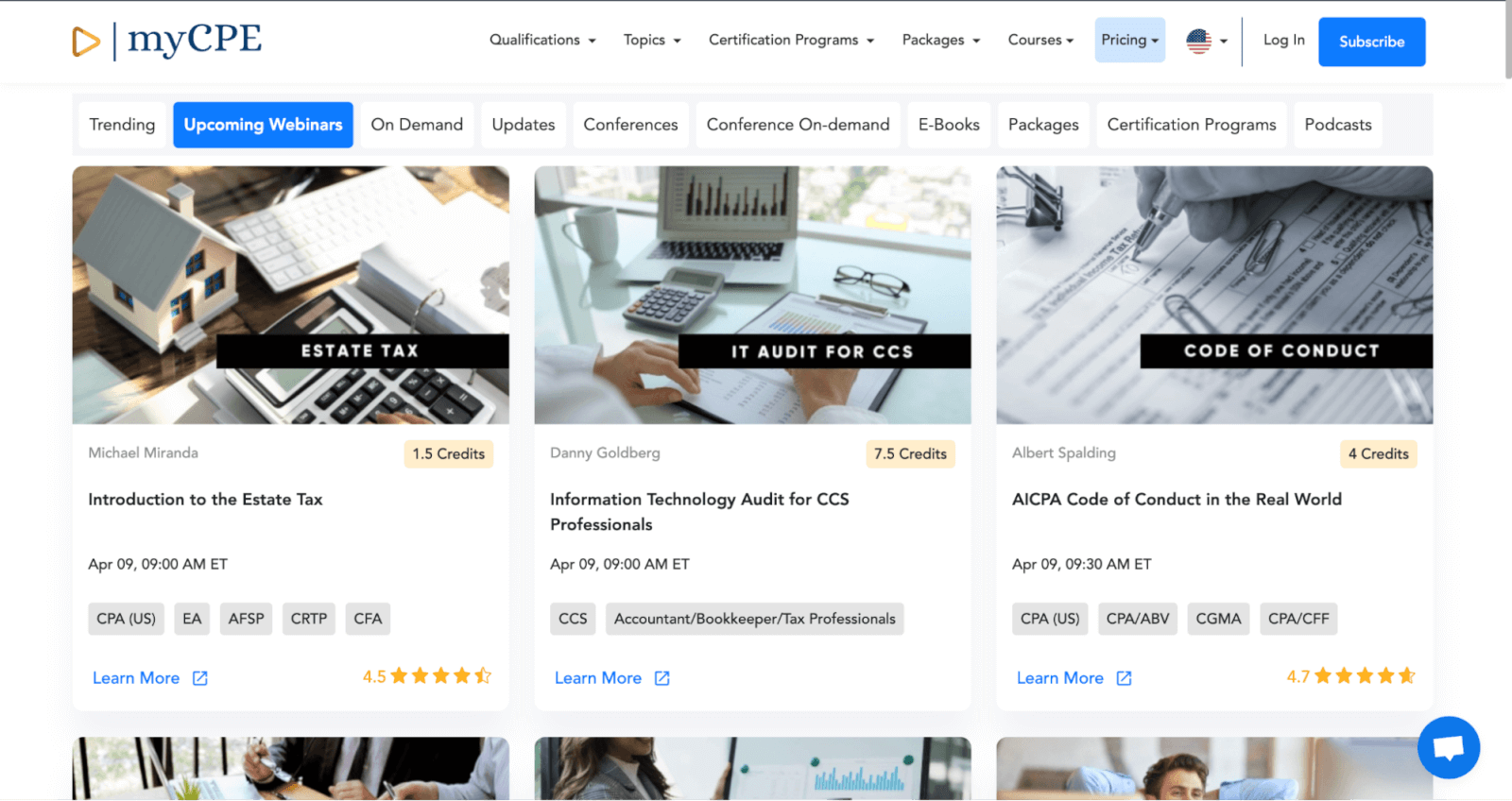This screenshot has width=1512, height=801.
Task: Open the Pricing dropdown
Action: pos(1130,40)
